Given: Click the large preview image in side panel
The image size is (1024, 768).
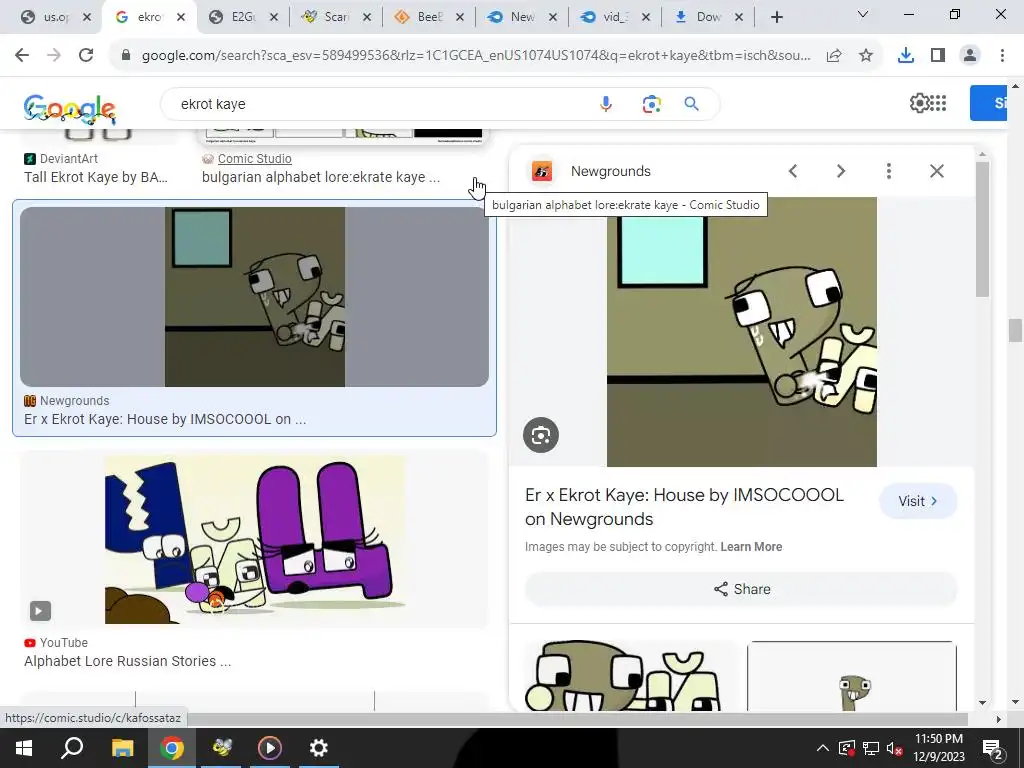Looking at the screenshot, I should [741, 332].
